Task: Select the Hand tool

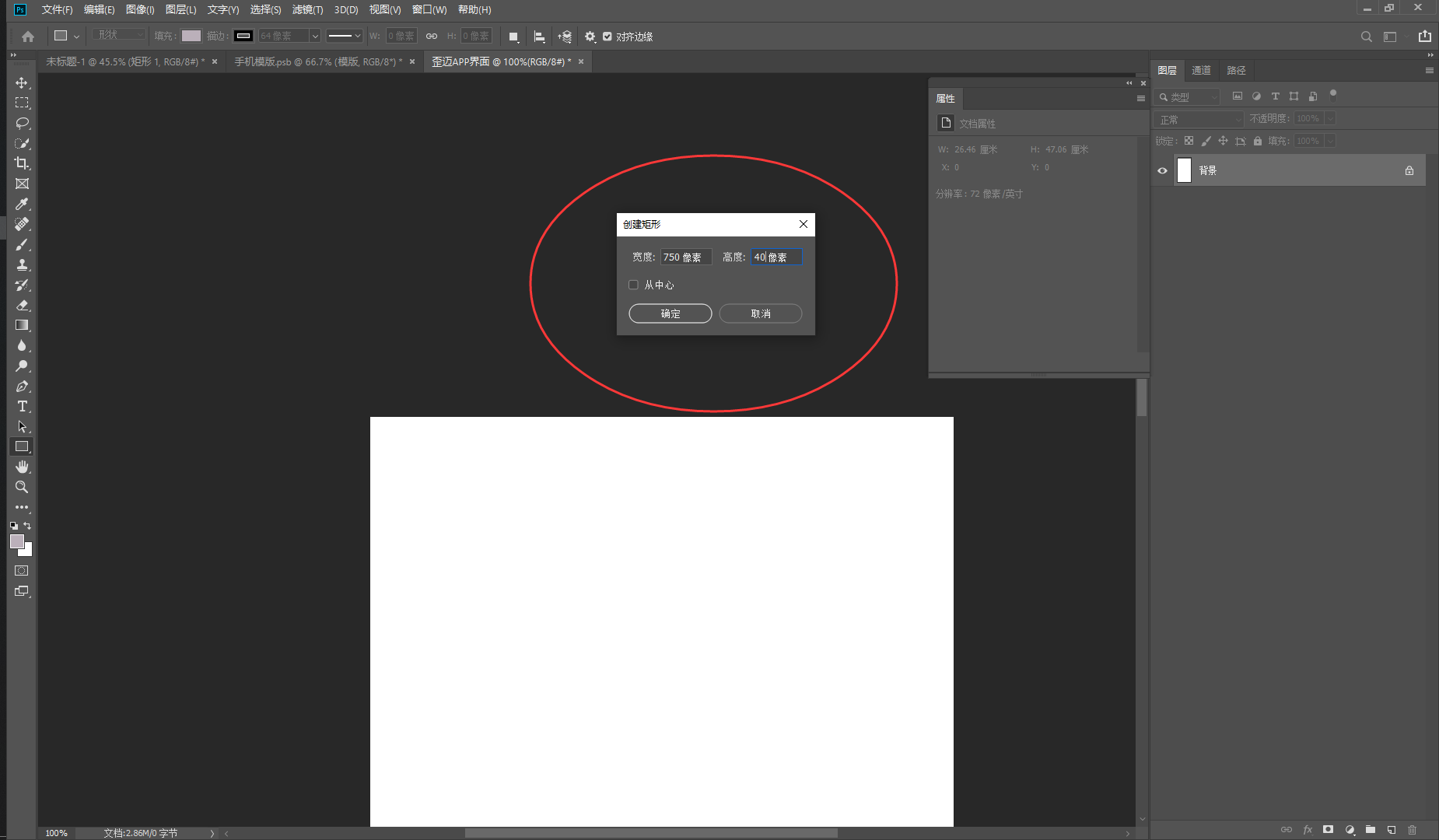Action: point(22,467)
